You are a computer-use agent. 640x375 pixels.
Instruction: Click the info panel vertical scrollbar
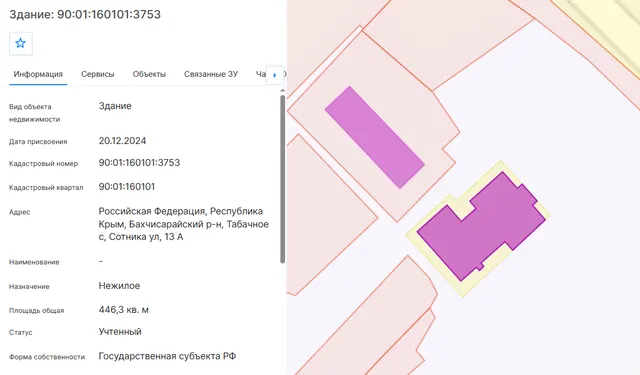(x=282, y=179)
